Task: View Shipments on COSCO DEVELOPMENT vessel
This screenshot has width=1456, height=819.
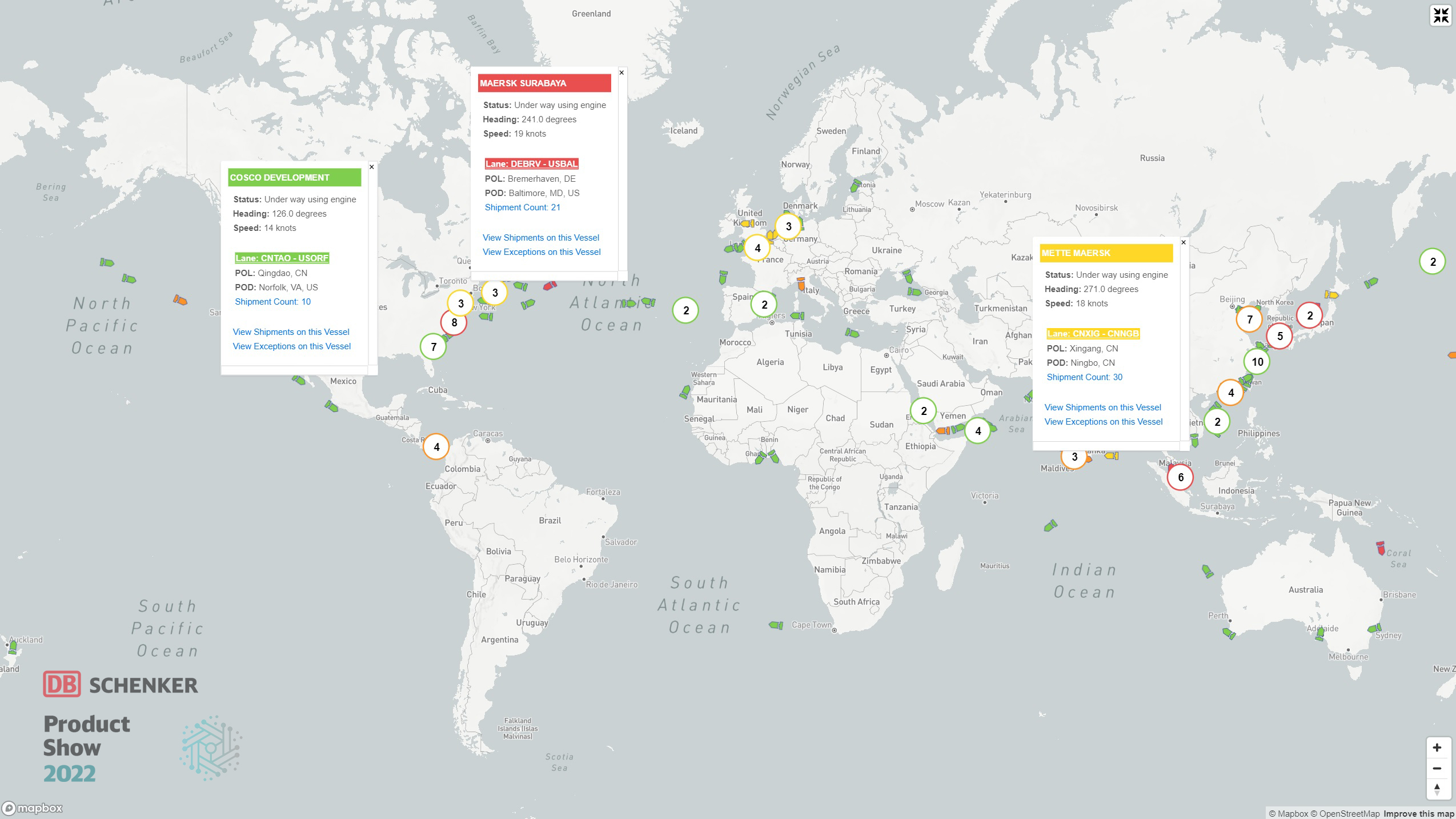Action: pyautogui.click(x=291, y=332)
